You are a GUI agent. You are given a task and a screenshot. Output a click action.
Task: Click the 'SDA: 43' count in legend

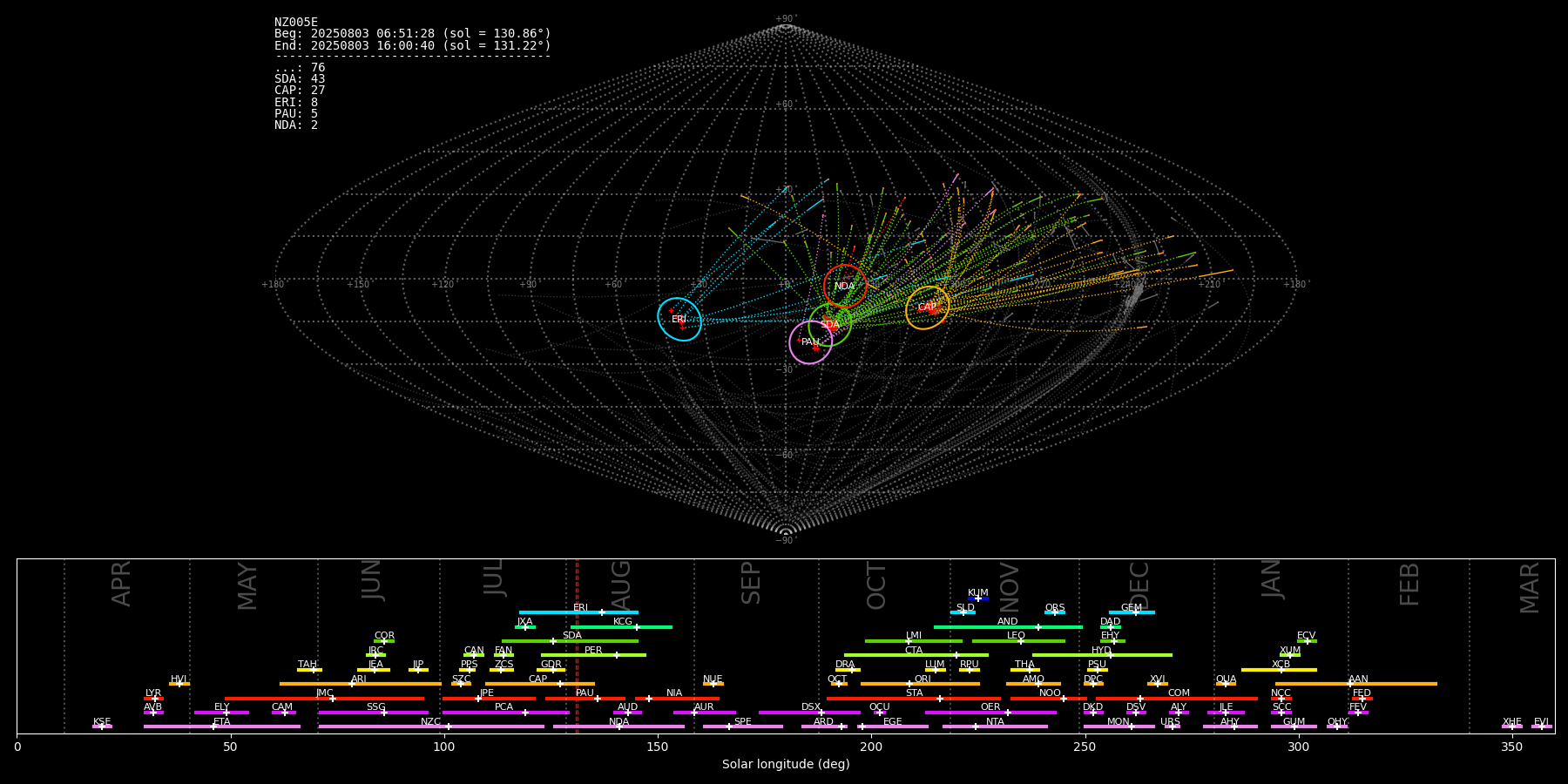coord(300,79)
